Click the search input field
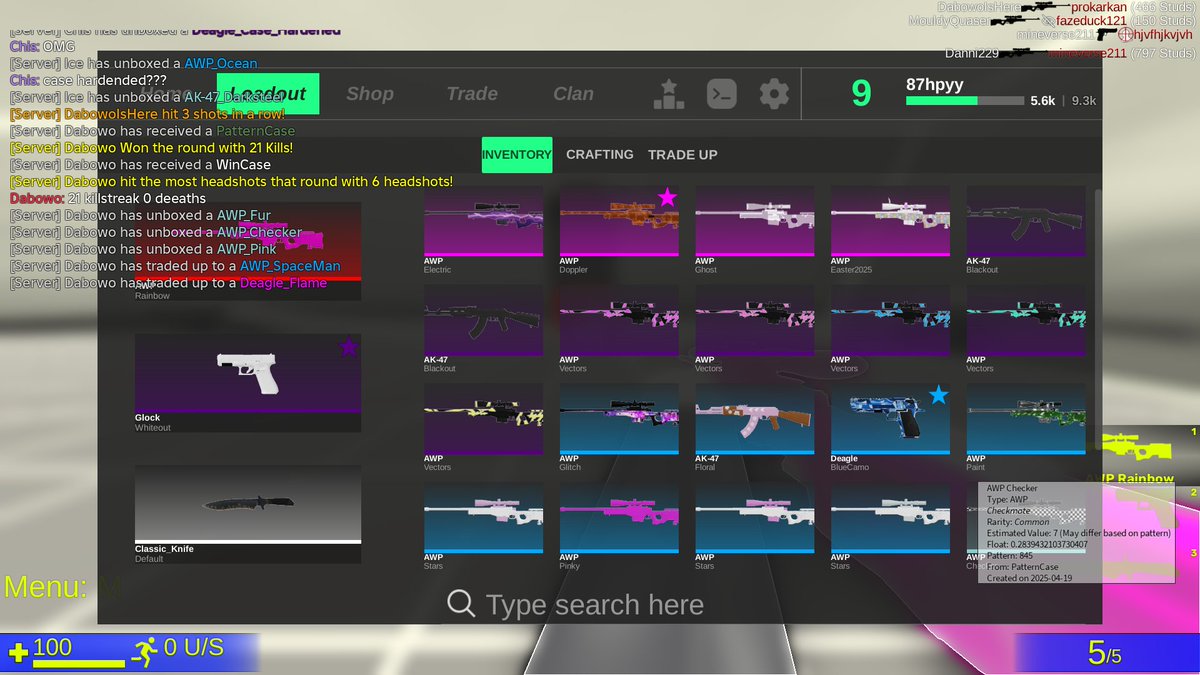The height and width of the screenshot is (675, 1200). pyautogui.click(x=595, y=605)
